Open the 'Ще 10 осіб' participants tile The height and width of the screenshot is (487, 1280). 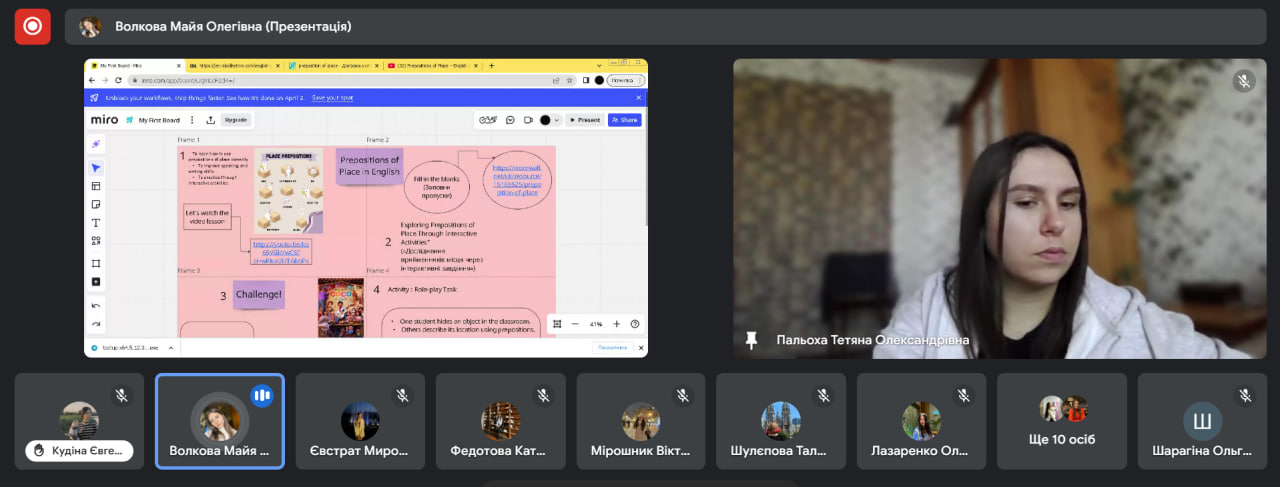[x=1062, y=422]
